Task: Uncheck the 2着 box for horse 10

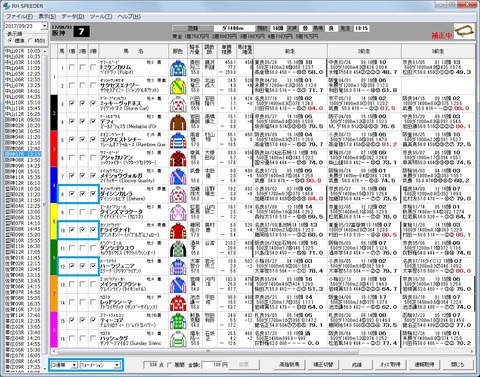Action: pos(82,230)
